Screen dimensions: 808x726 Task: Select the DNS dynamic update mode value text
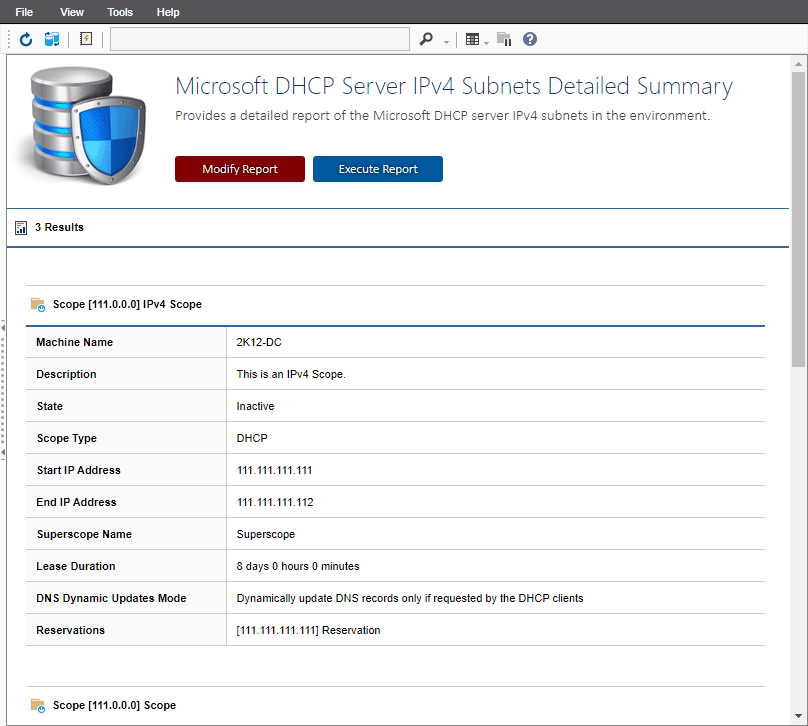410,598
